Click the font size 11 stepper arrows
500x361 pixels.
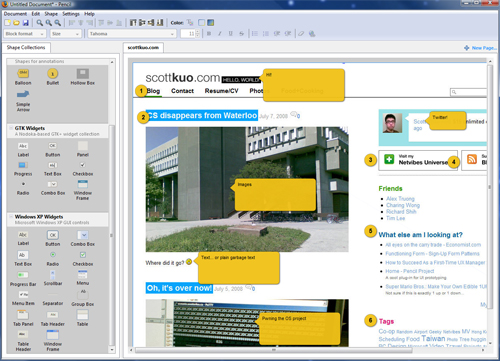[x=198, y=34]
